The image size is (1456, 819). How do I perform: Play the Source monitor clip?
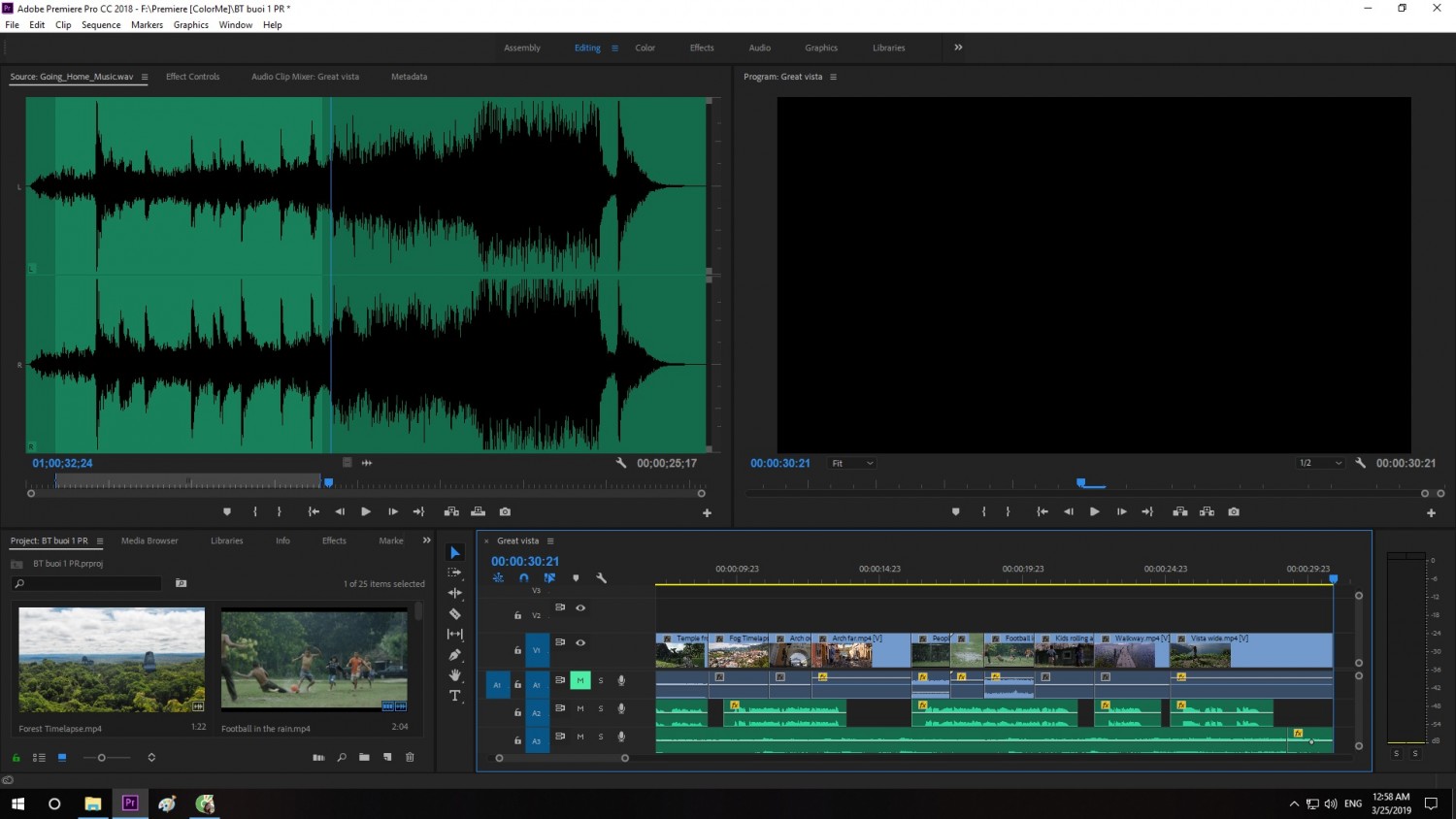point(365,511)
